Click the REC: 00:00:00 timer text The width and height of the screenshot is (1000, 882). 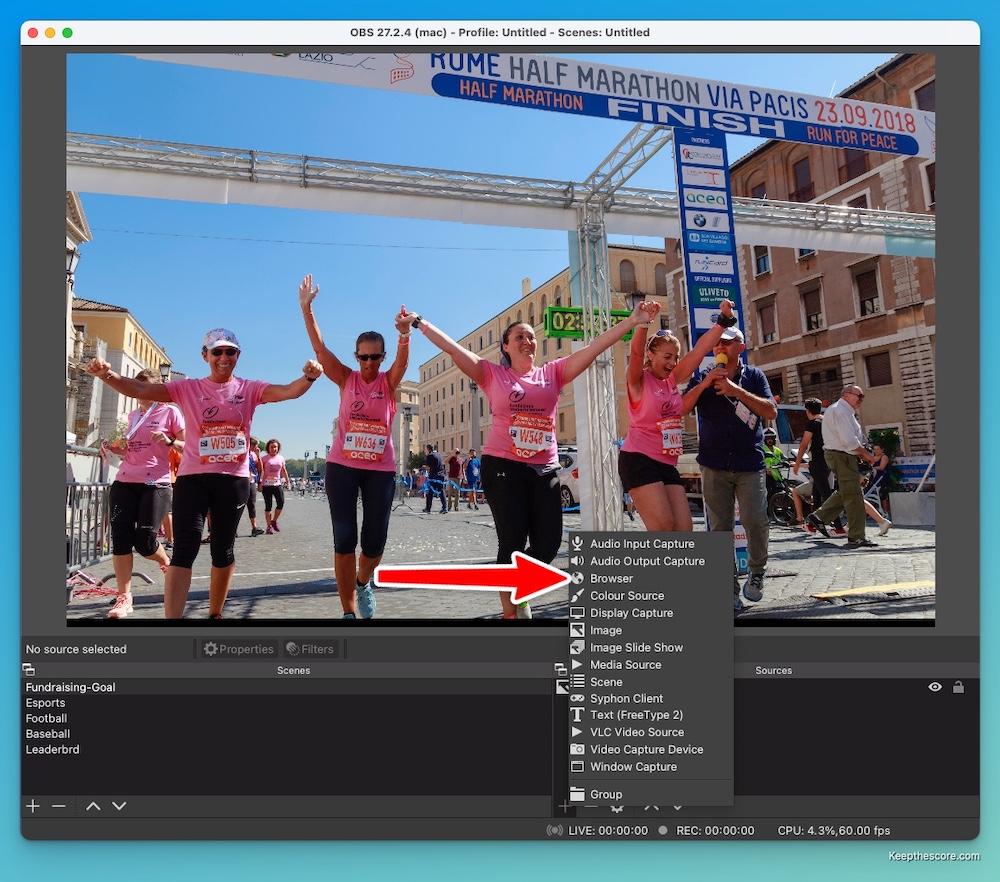[715, 830]
